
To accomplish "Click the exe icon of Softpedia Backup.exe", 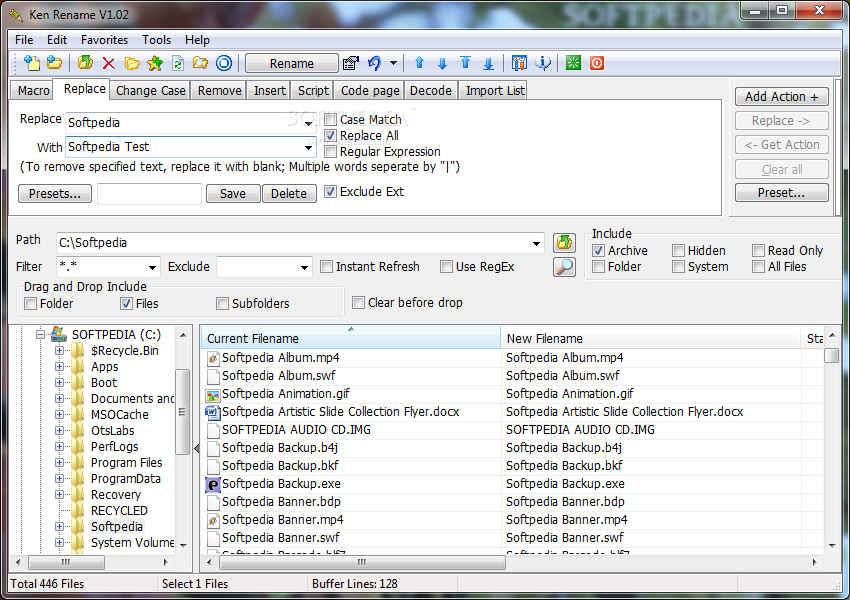I will (x=213, y=485).
